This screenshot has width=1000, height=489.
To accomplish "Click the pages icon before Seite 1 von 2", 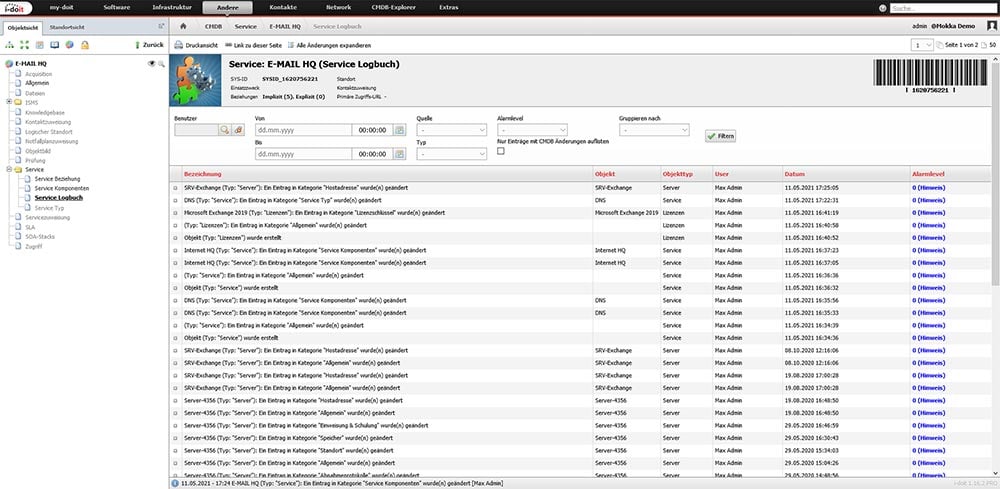I will tap(939, 45).
